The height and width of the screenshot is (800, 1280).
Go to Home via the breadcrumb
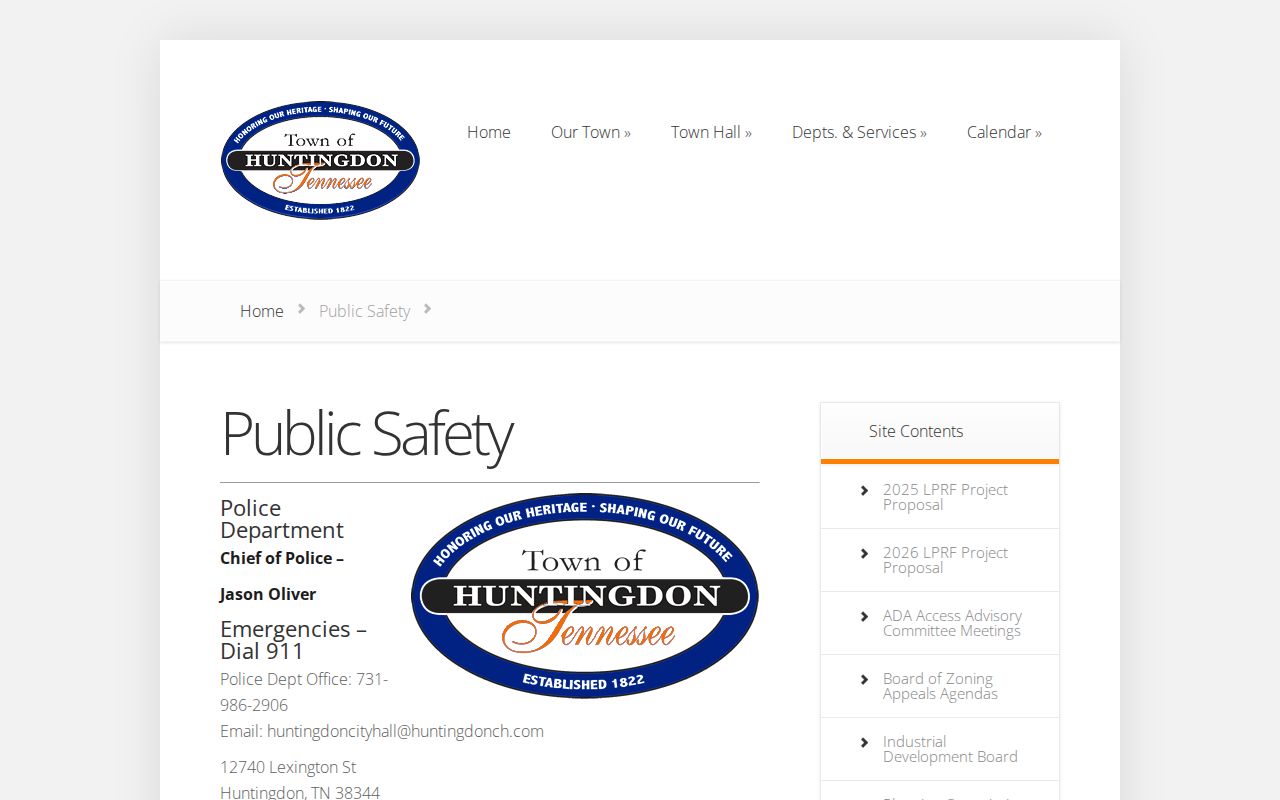262,311
